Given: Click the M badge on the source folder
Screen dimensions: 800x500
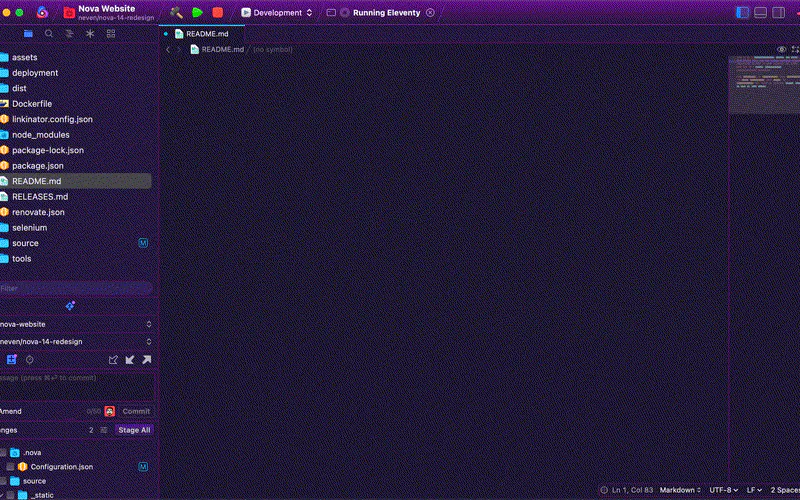Looking at the screenshot, I should 143,243.
